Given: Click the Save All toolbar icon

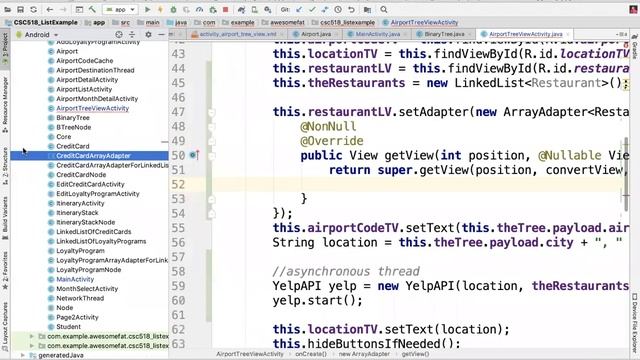Looking at the screenshot, I should pyautogui.click(x=20, y=9).
